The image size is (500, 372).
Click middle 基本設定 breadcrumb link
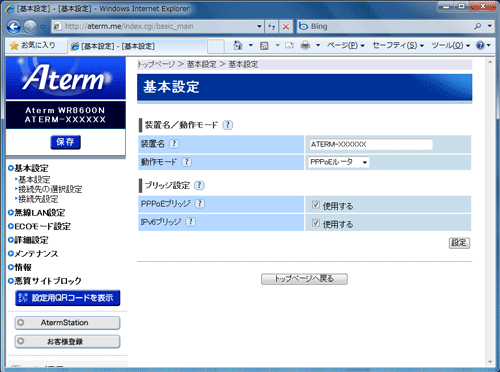201,64
